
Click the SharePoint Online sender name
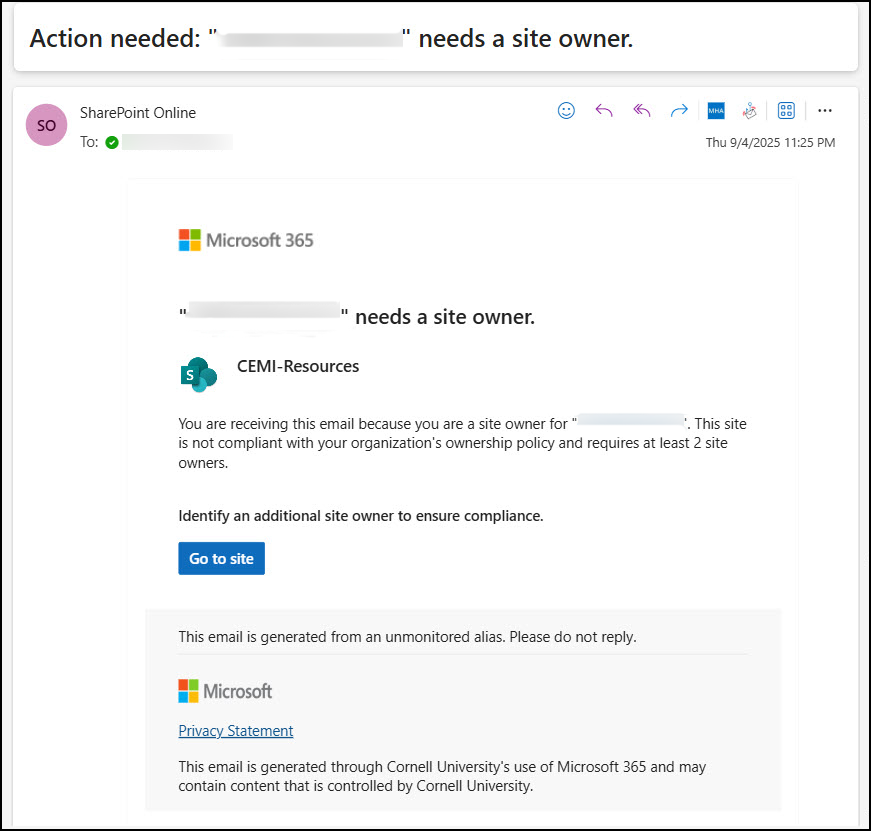pos(138,113)
